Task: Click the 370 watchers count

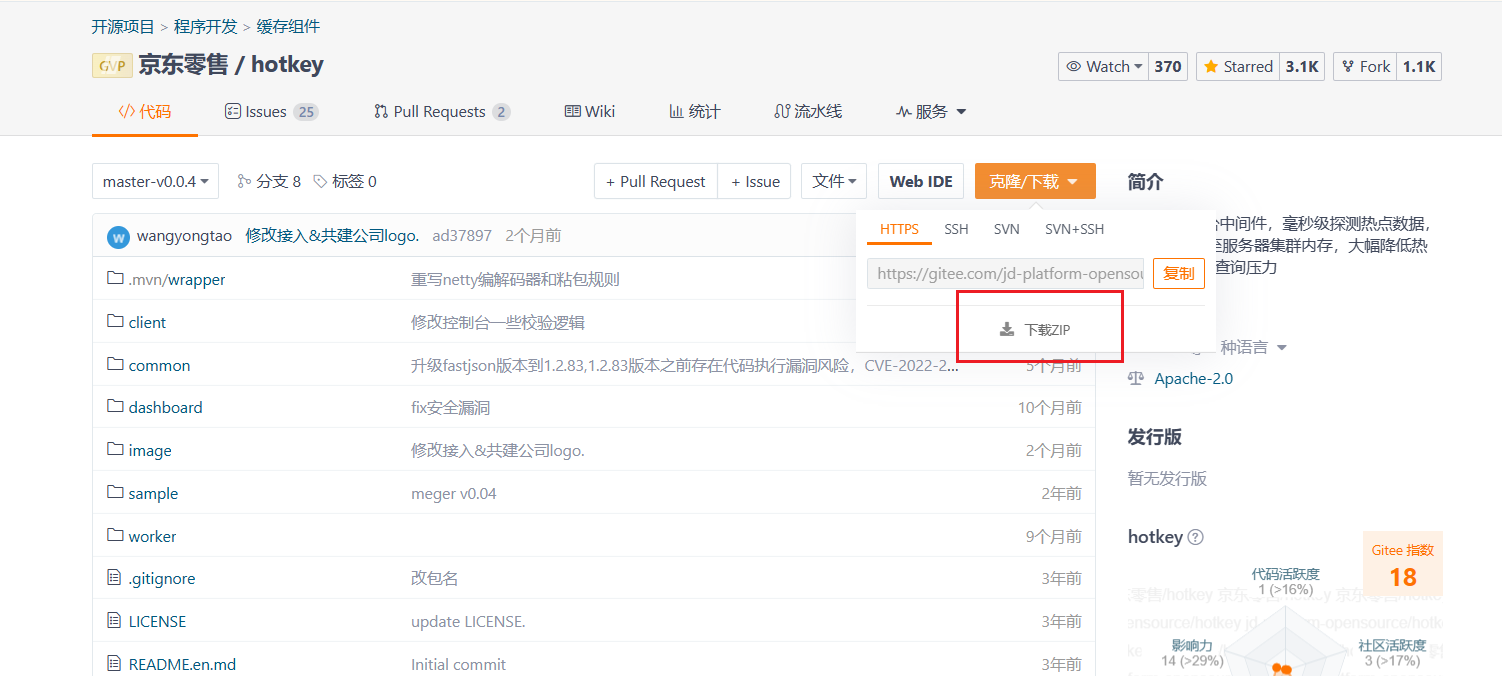Action: (x=1168, y=66)
